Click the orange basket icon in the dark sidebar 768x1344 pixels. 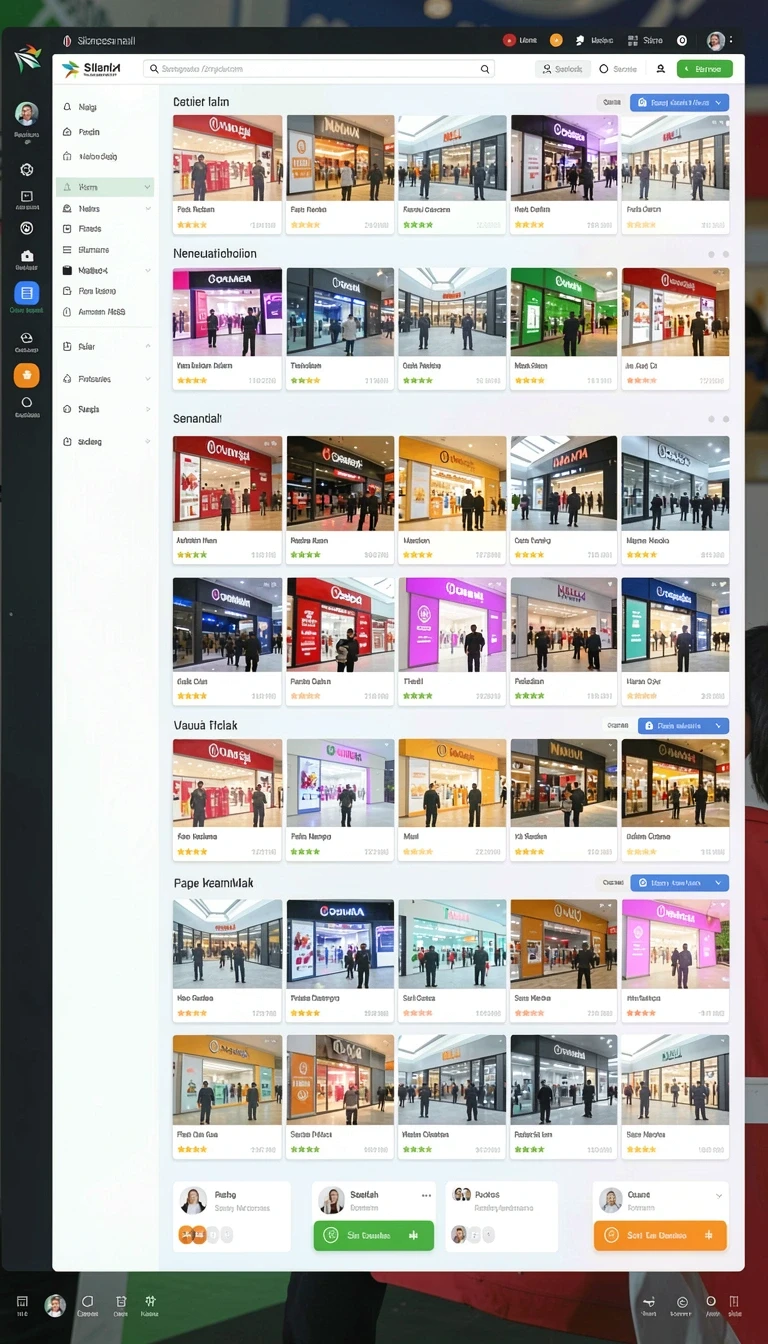tap(27, 376)
